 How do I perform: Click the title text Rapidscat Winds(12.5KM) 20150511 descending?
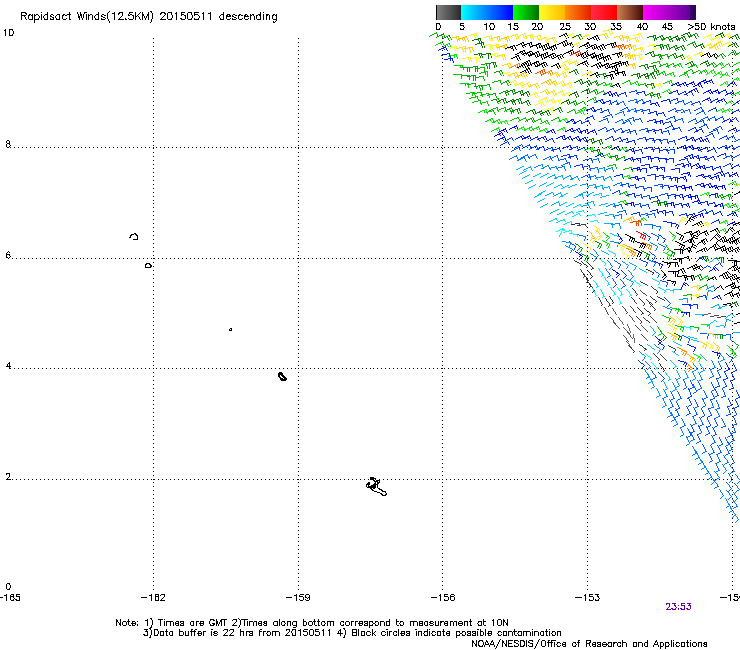149,17
